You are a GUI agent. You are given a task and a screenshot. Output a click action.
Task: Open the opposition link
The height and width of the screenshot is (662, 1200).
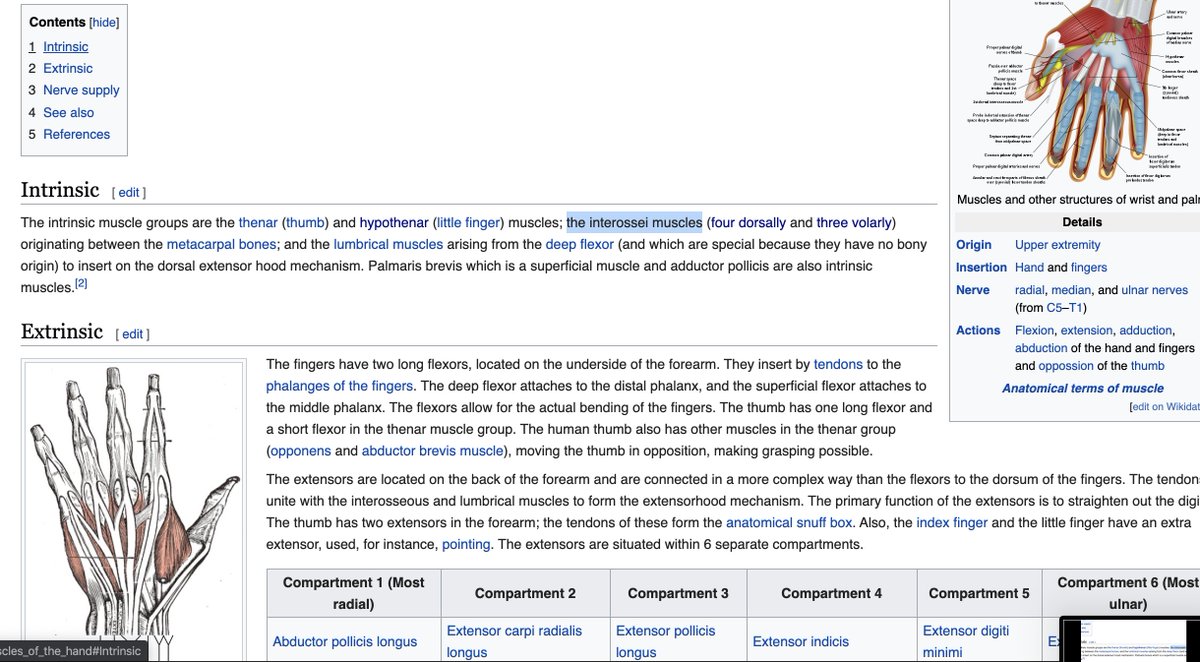[x=1064, y=366]
